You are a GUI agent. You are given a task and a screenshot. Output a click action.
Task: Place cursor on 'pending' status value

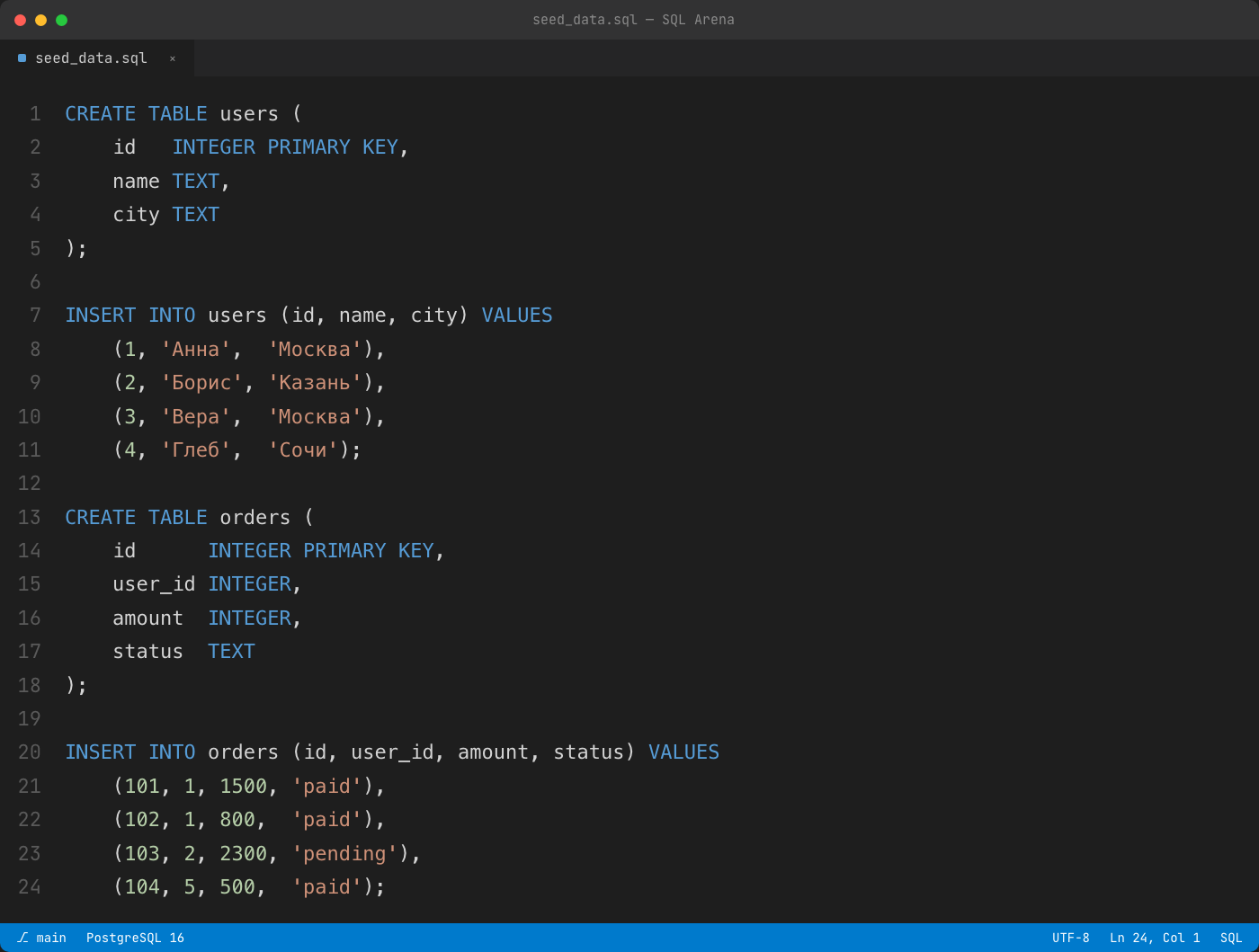point(344,854)
